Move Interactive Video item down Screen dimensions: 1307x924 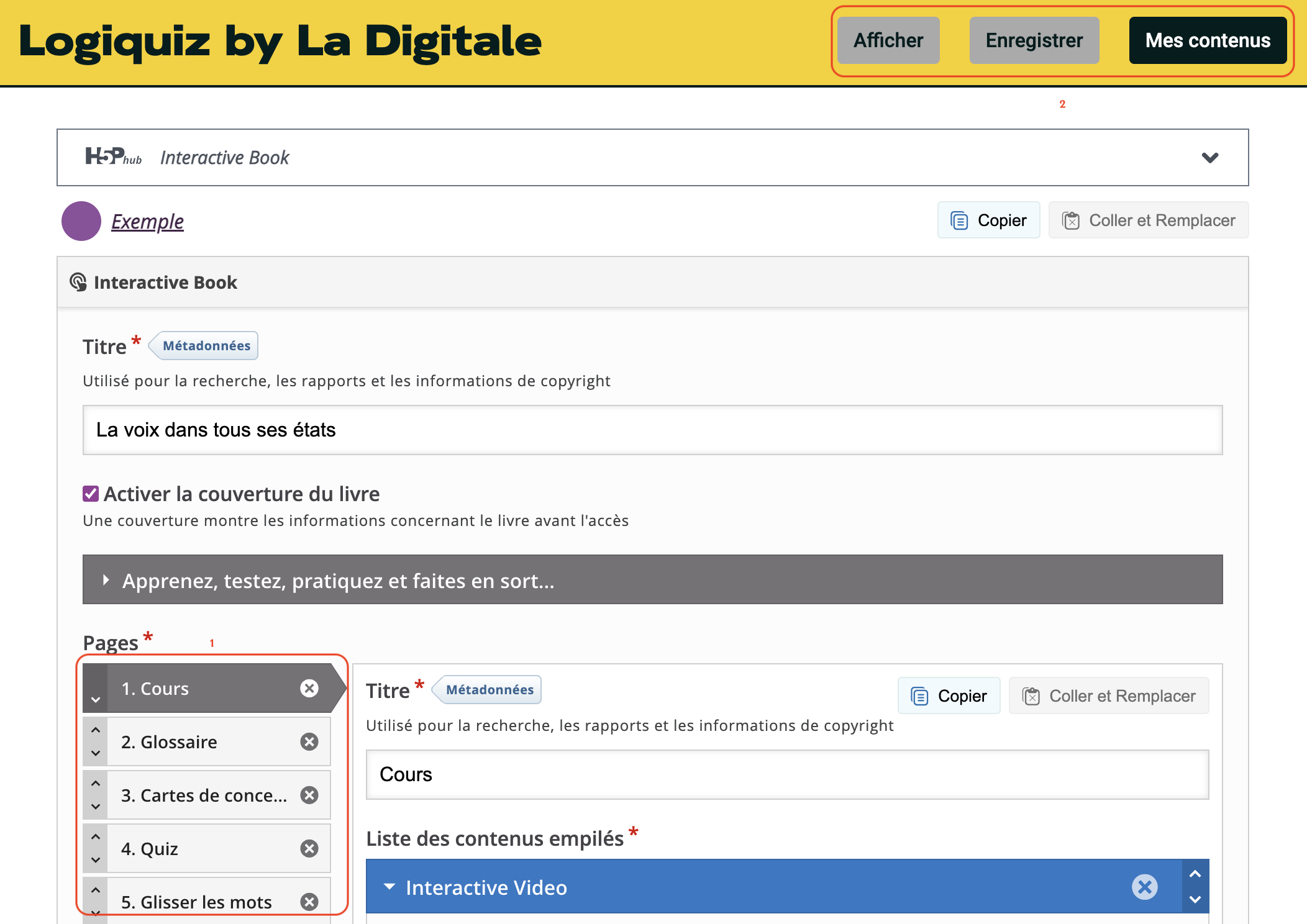tap(1195, 899)
